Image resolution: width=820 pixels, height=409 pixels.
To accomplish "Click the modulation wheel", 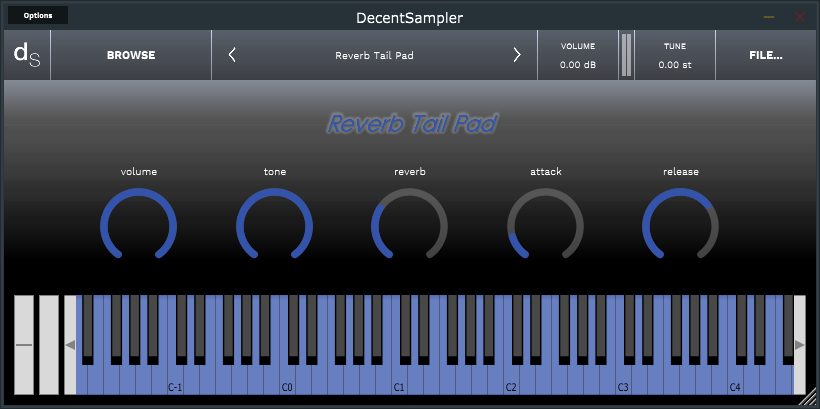I will coord(49,345).
